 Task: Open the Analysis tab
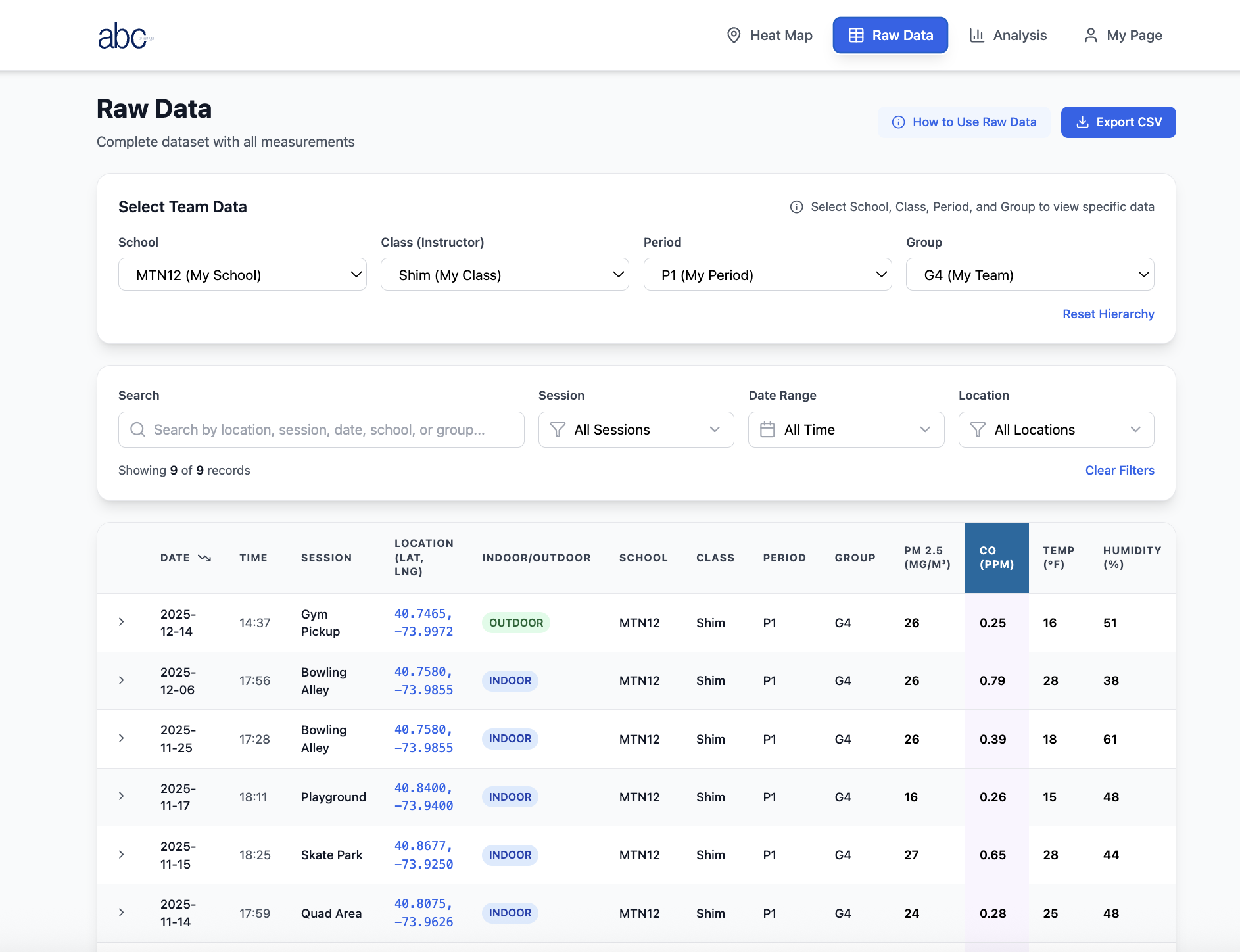[1008, 36]
